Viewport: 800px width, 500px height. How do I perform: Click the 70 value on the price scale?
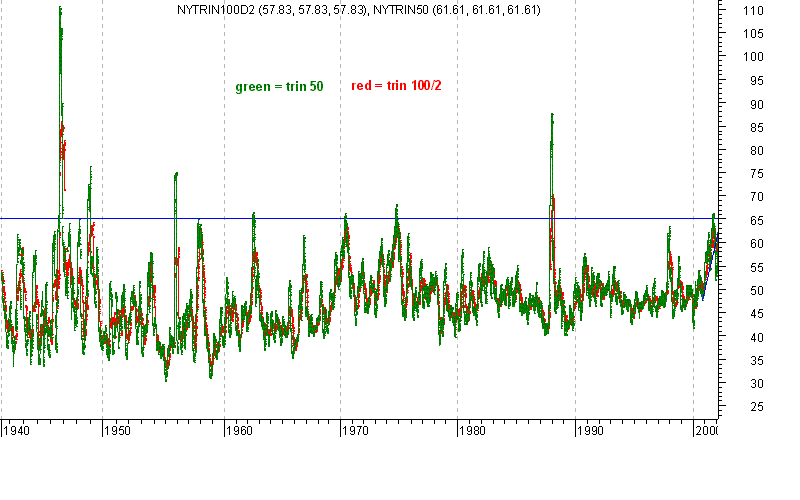(x=757, y=197)
